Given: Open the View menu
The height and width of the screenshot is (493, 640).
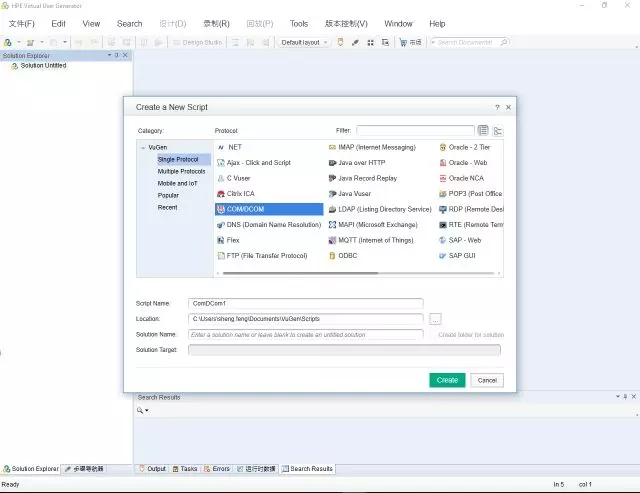Looking at the screenshot, I should pyautogui.click(x=91, y=24).
